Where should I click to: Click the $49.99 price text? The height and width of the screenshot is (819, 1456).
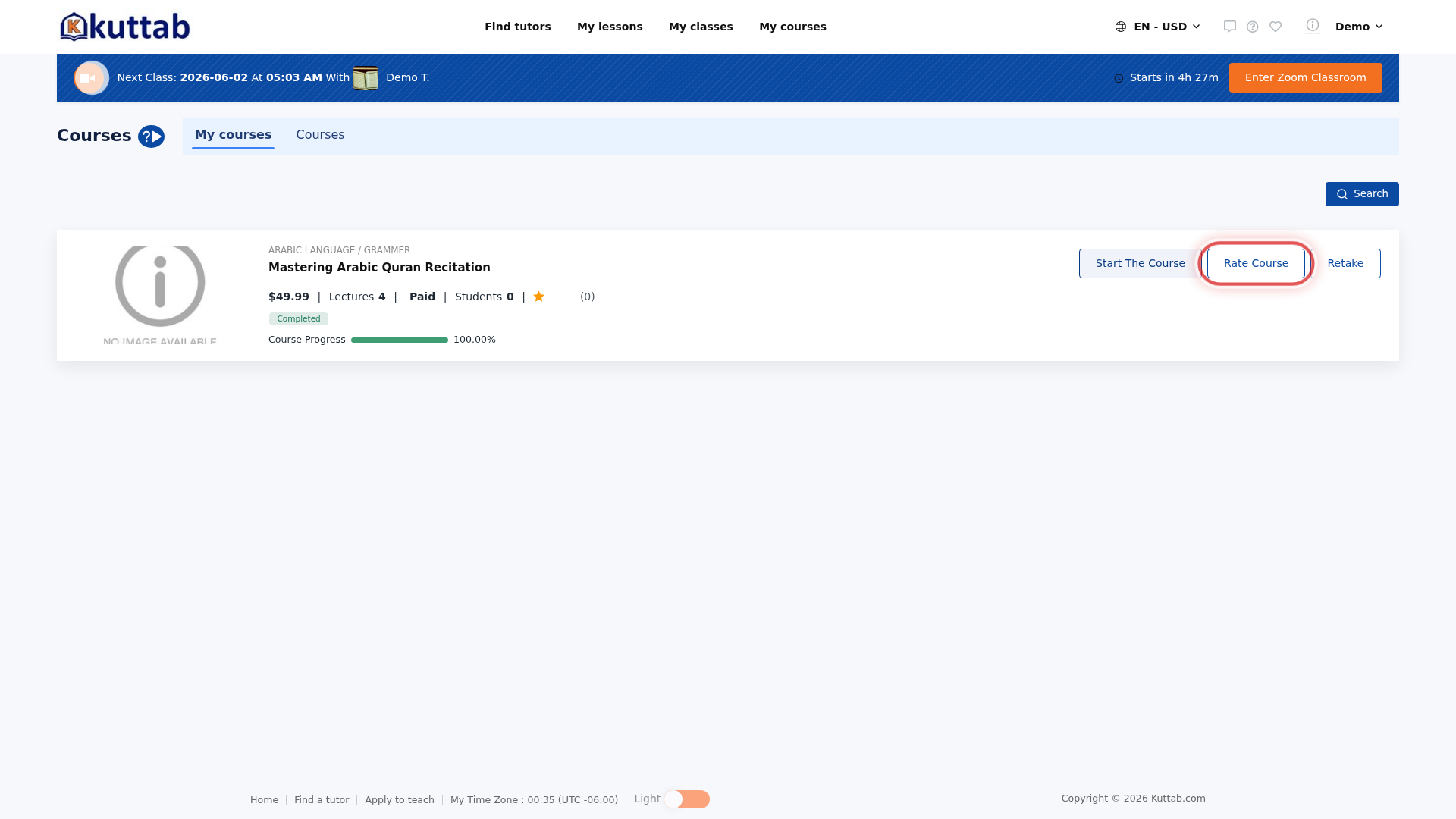coord(289,297)
